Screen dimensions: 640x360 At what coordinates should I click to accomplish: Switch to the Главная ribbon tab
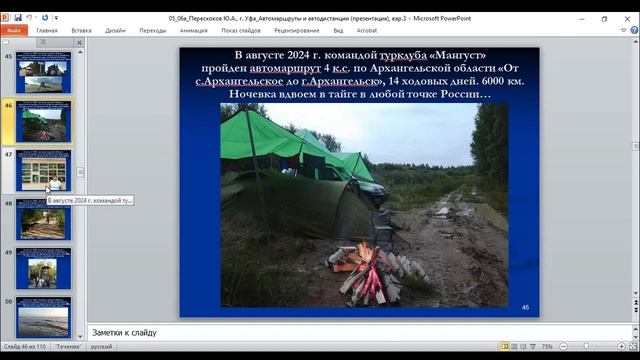pyautogui.click(x=47, y=31)
